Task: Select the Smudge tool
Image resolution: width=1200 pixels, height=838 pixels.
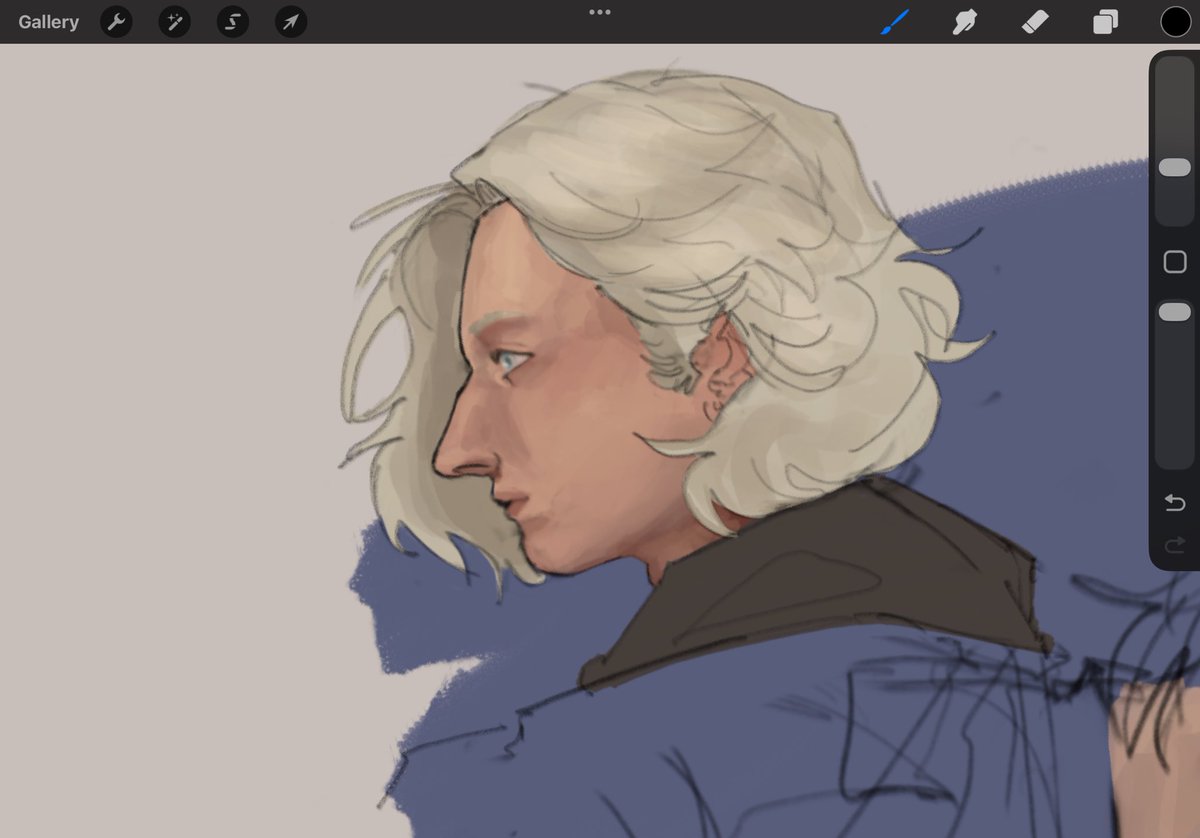Action: (965, 22)
